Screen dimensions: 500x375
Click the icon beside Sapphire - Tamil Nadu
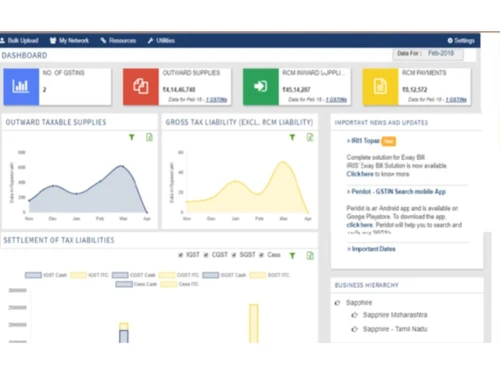click(354, 329)
